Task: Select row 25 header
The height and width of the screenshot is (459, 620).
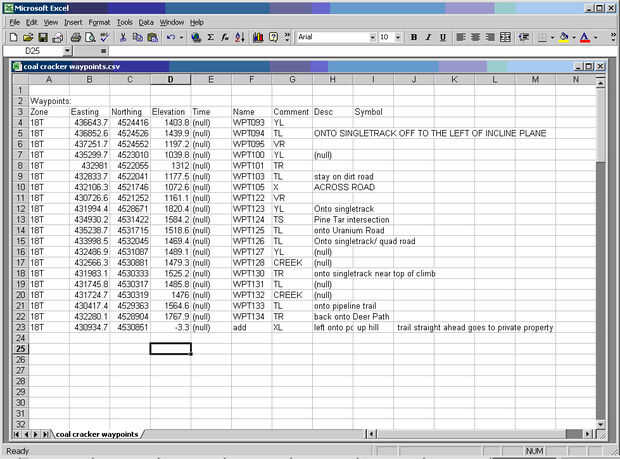Action: [x=20, y=349]
